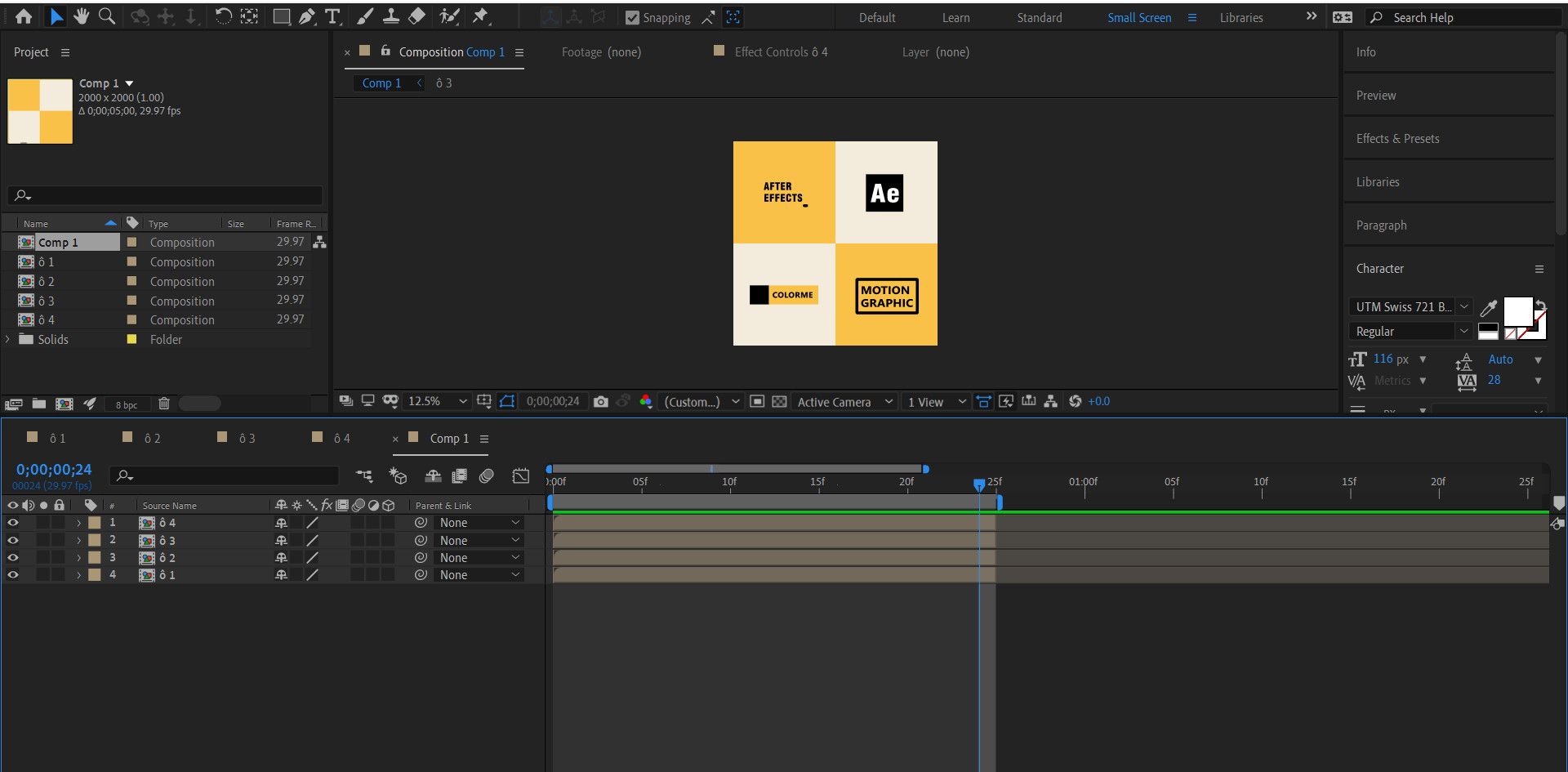Switch to the Standard workspace
1568x772 pixels.
1039,18
